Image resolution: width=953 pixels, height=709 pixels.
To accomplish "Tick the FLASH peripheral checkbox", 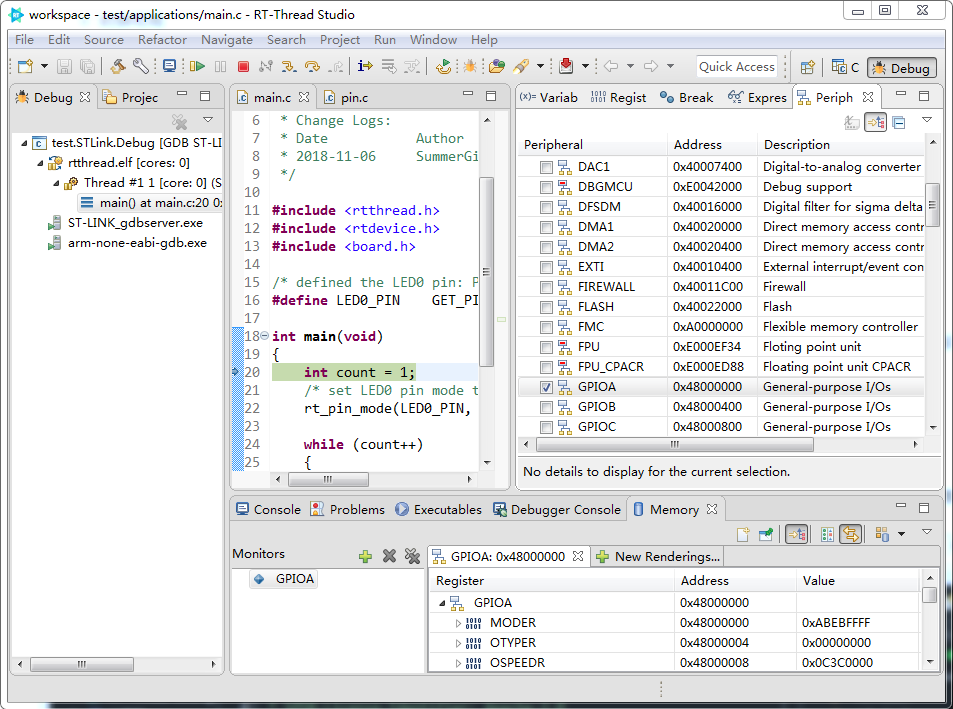I will click(x=546, y=307).
